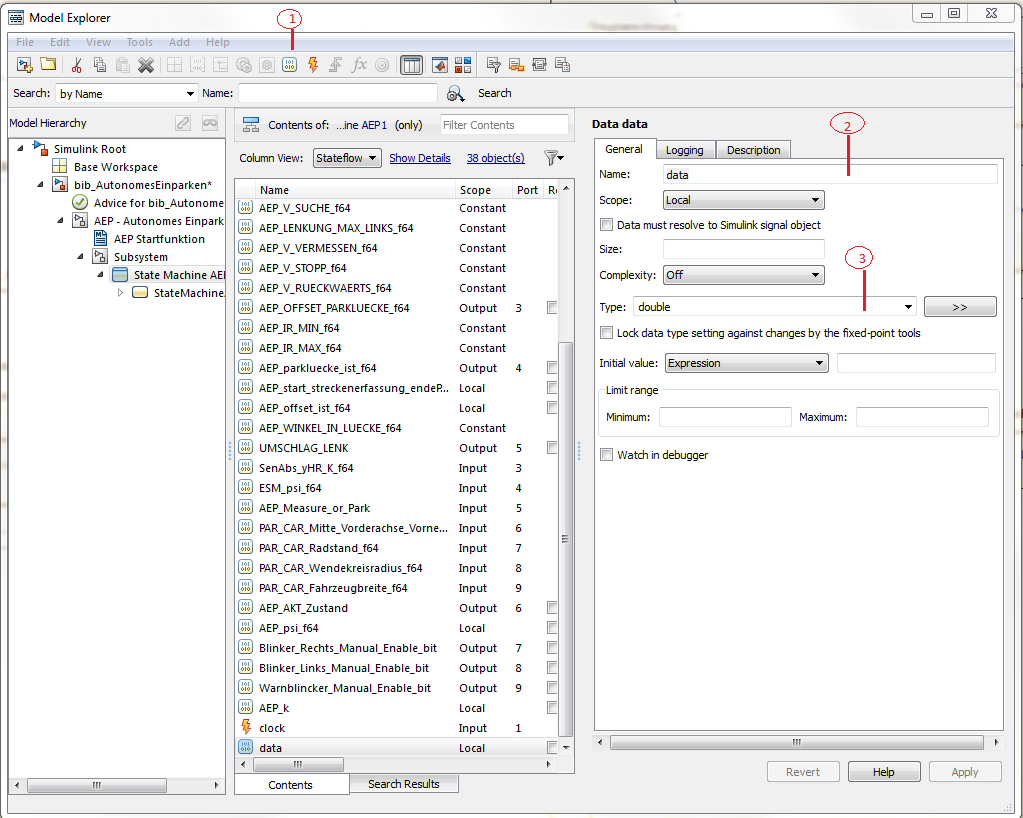The height and width of the screenshot is (818, 1023).
Task: Click the Add Data toolbar icon
Action: pyautogui.click(x=290, y=65)
